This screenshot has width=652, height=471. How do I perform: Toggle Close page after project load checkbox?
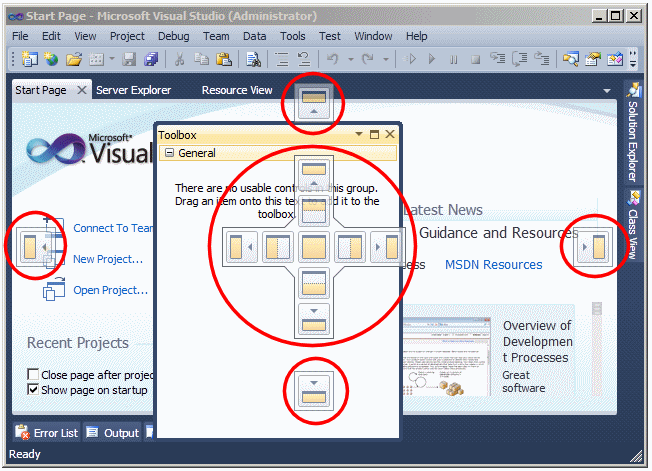(x=33, y=374)
